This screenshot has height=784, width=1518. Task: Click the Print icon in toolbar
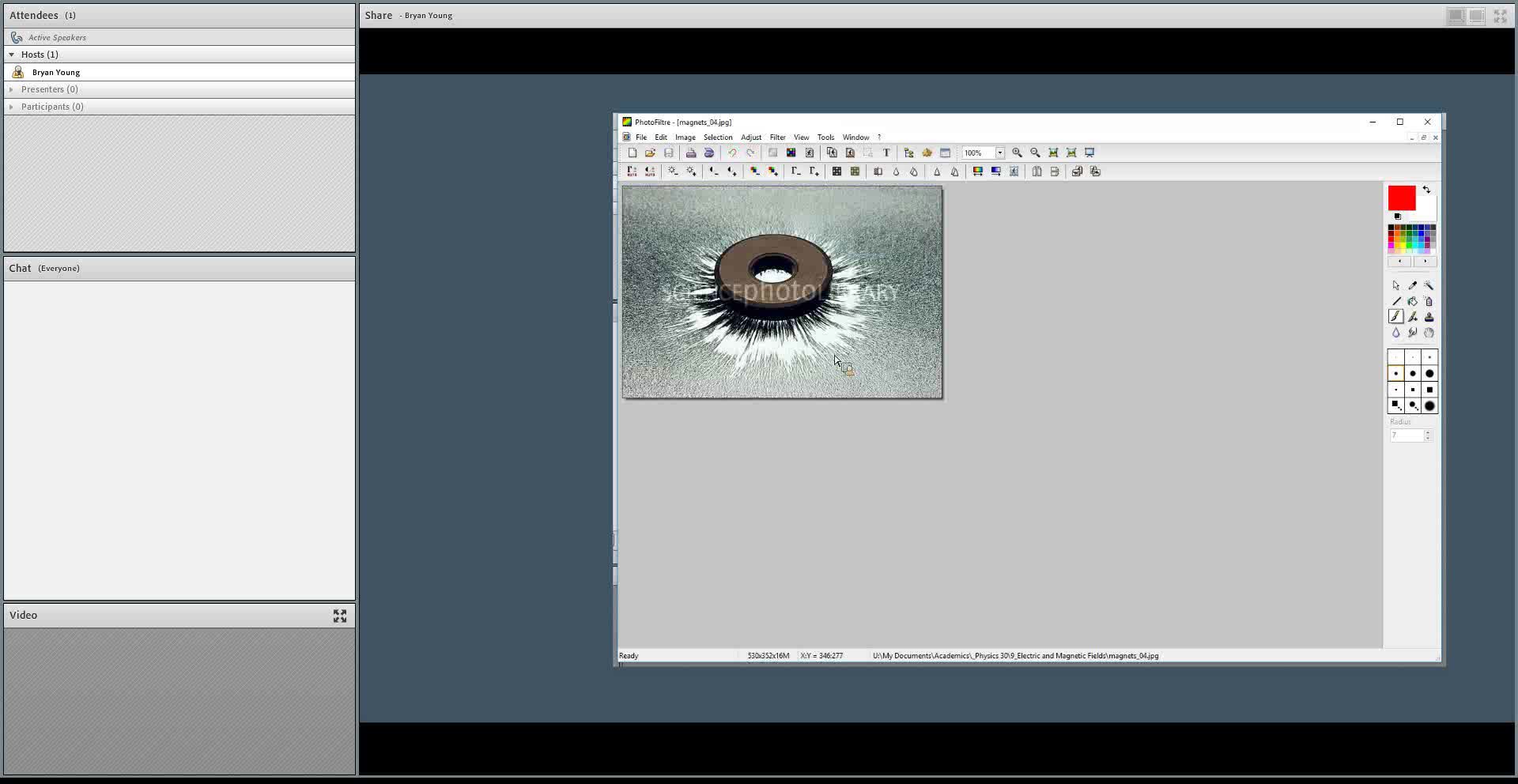pyautogui.click(x=691, y=153)
